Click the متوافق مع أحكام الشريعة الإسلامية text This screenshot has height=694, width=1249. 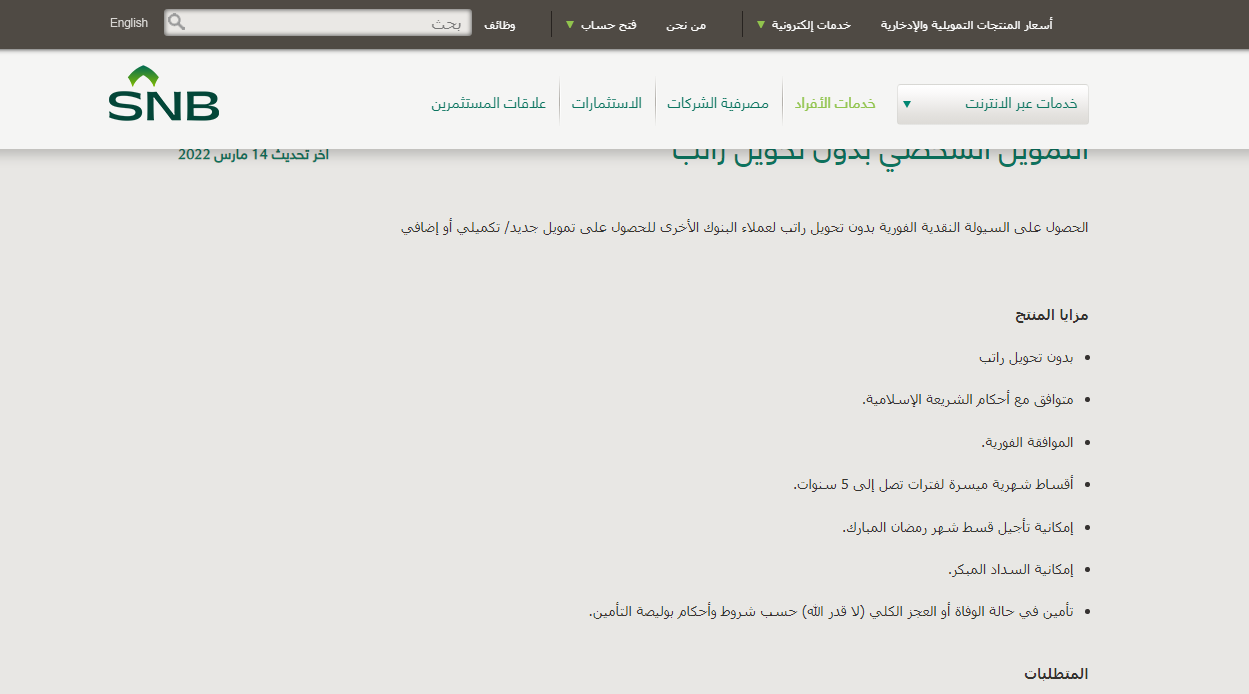(968, 400)
